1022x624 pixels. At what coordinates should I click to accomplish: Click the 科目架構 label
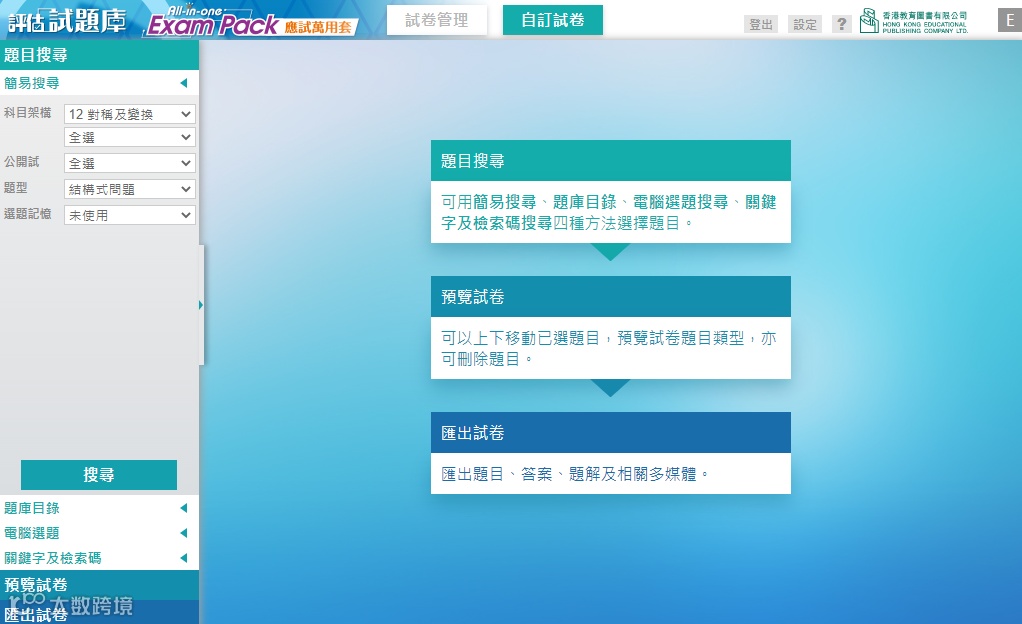(27, 113)
